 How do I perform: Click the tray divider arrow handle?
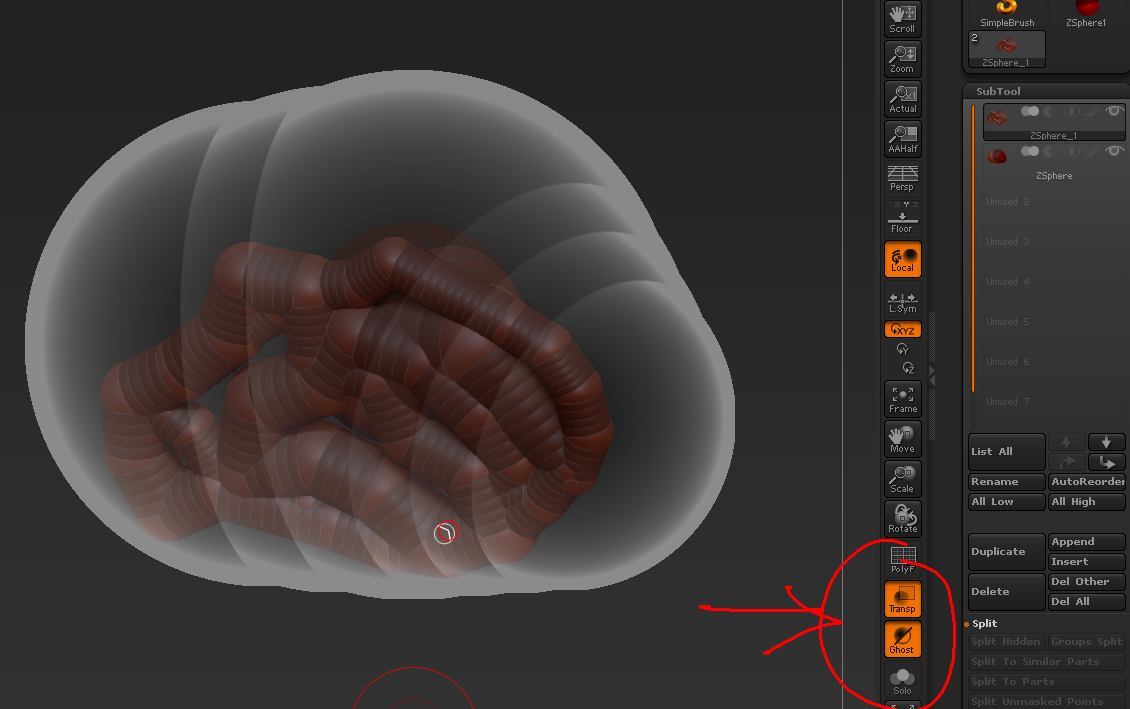[932, 375]
